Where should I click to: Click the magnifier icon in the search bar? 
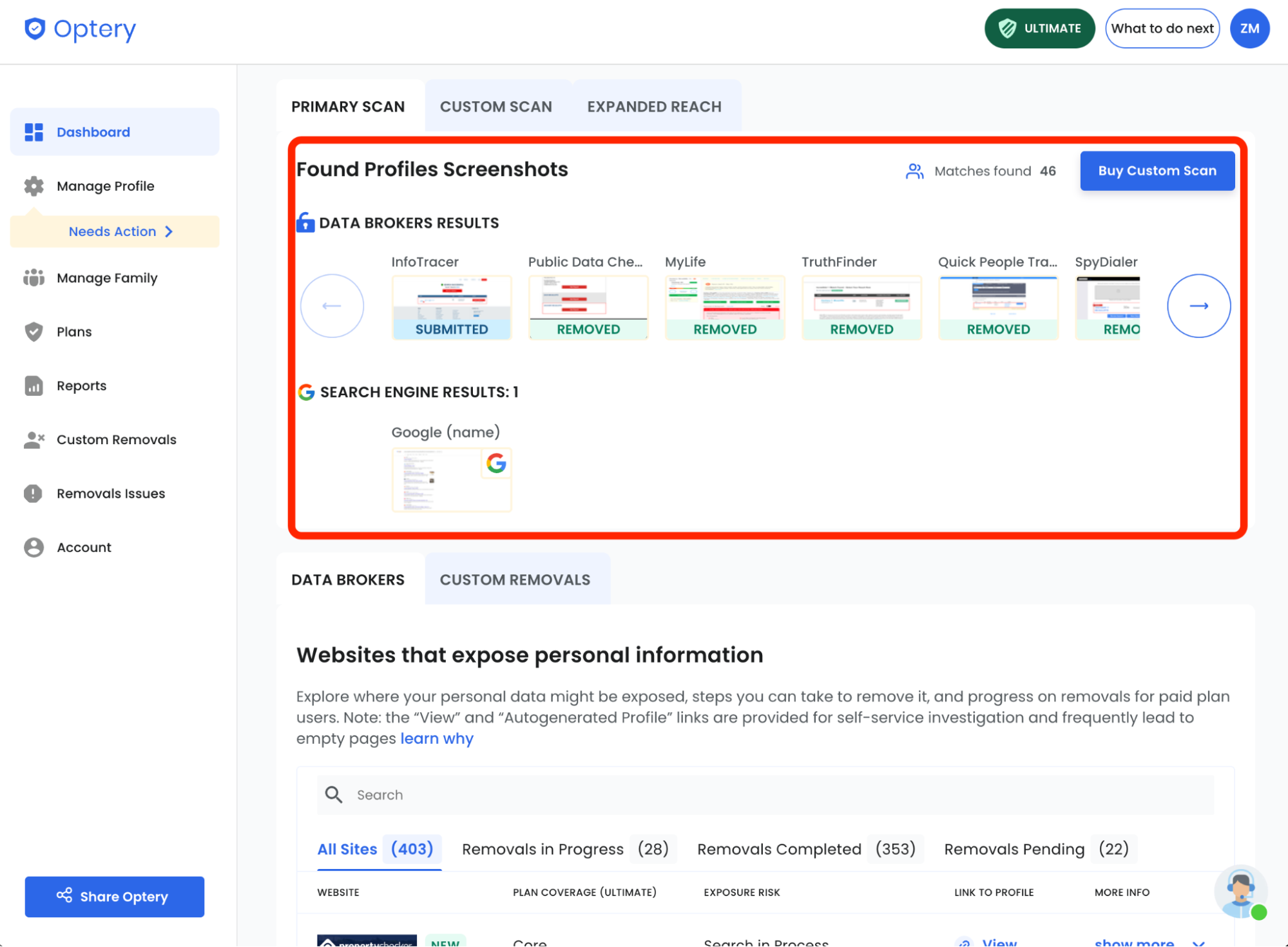[334, 795]
